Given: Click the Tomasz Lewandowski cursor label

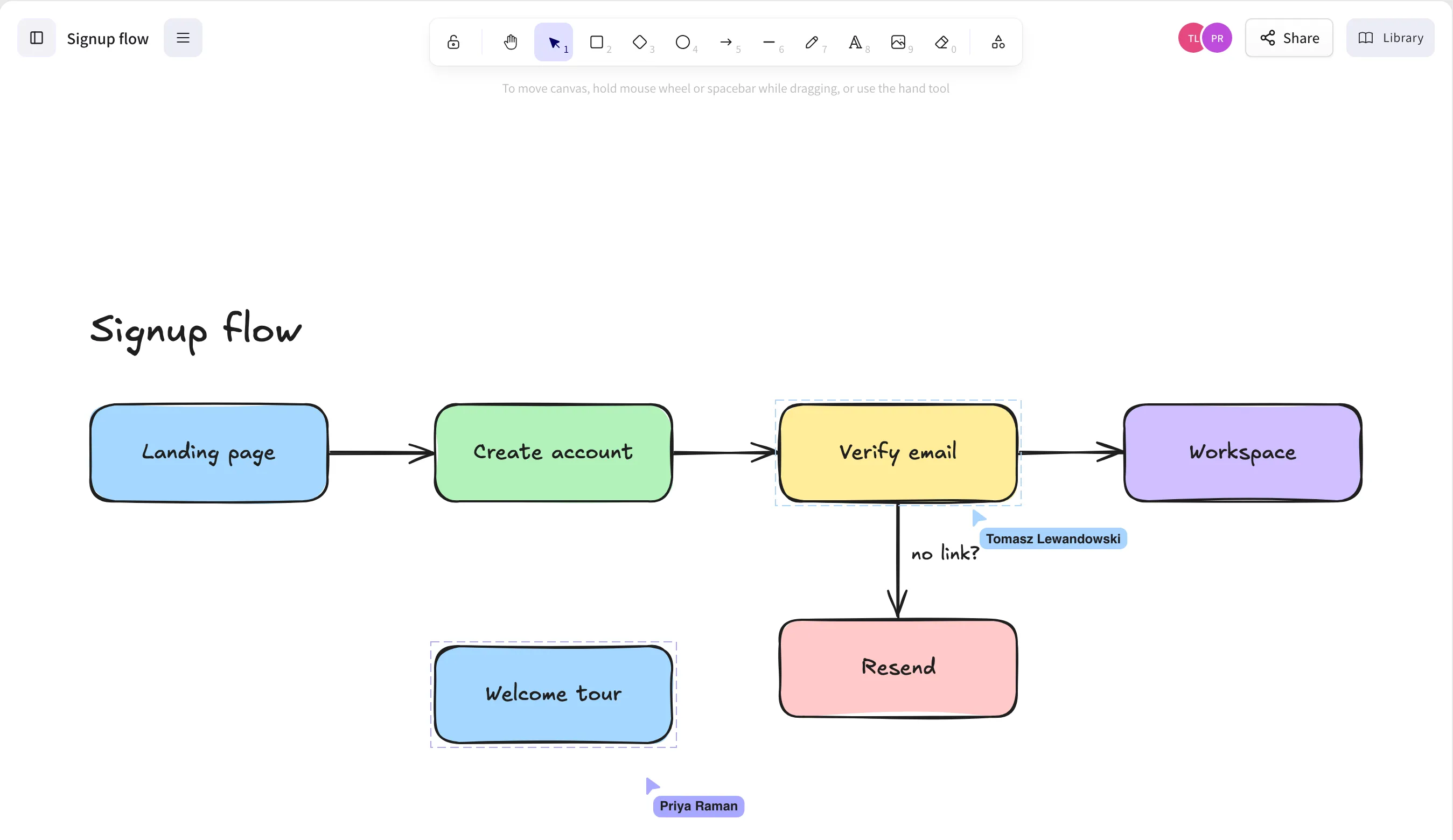Looking at the screenshot, I should click(x=1053, y=538).
